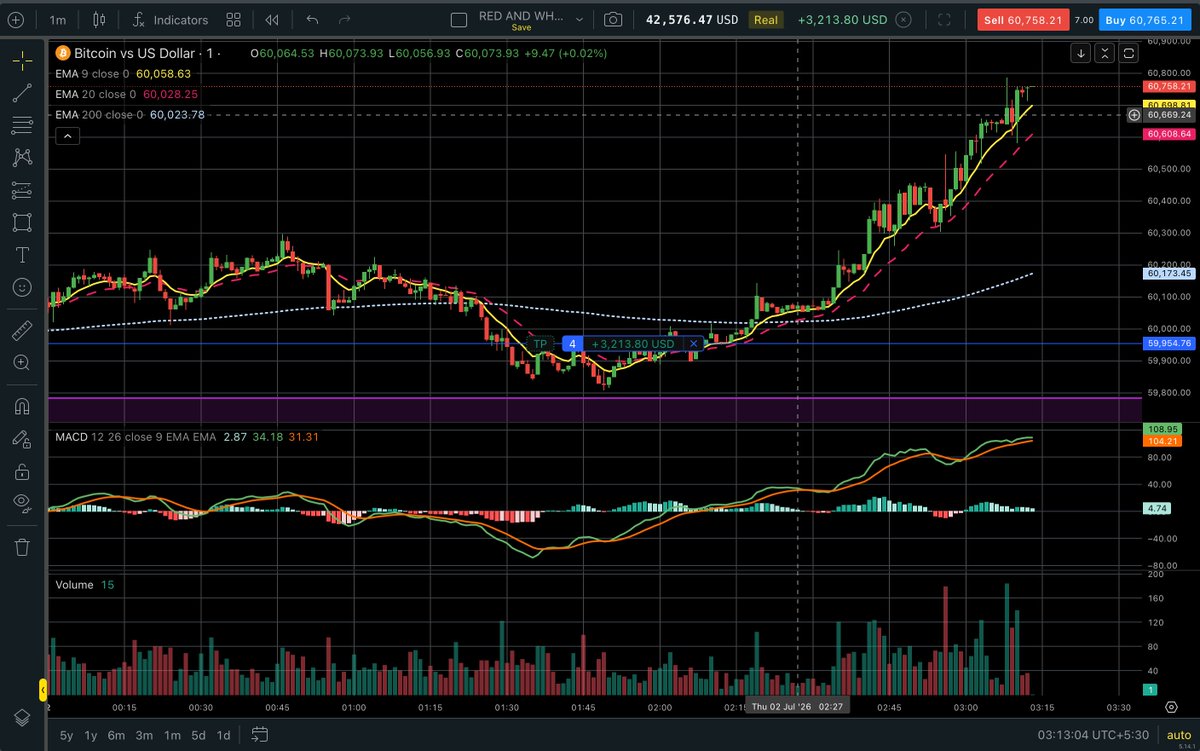This screenshot has width=1200, height=751.
Task: Expand the layout name dropdown chevron
Action: [x=578, y=19]
